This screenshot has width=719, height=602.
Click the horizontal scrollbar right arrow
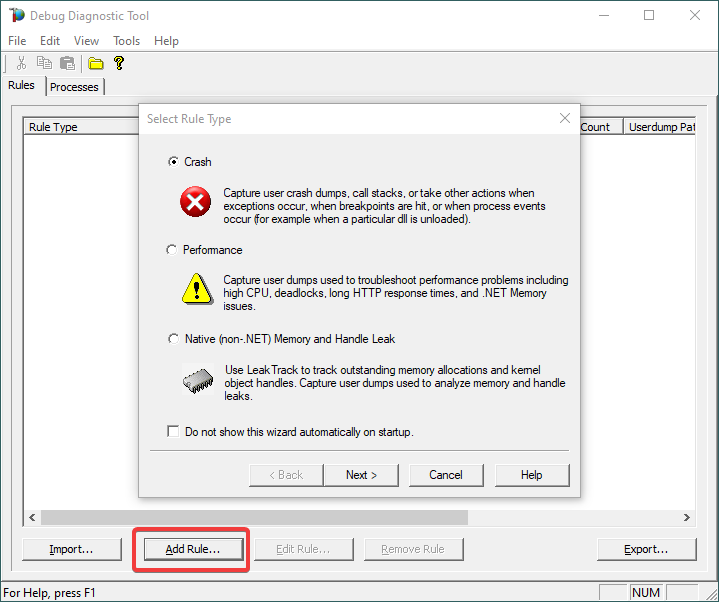click(x=686, y=518)
